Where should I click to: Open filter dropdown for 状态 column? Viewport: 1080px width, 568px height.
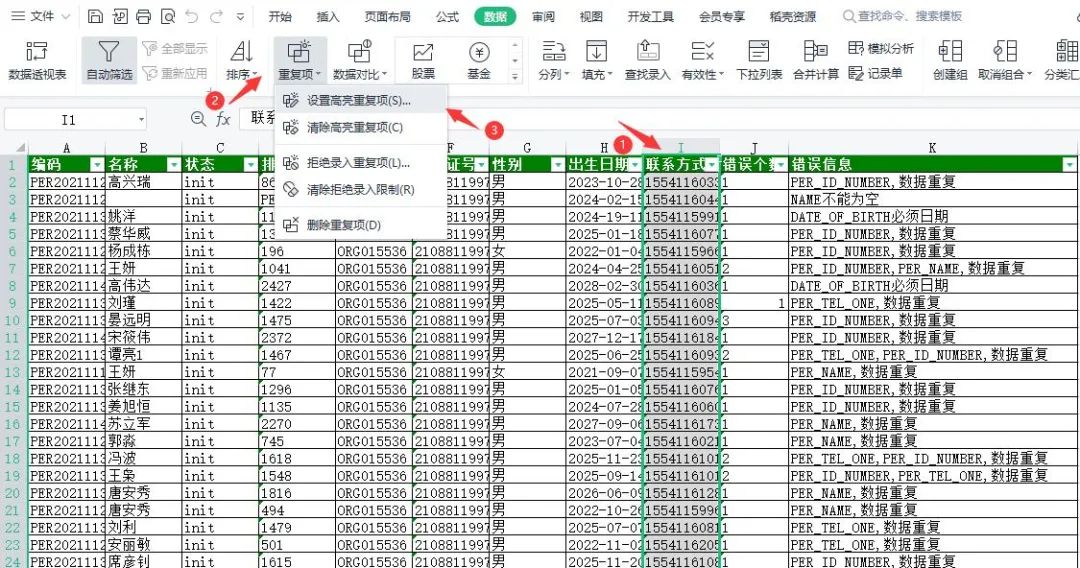(251, 165)
